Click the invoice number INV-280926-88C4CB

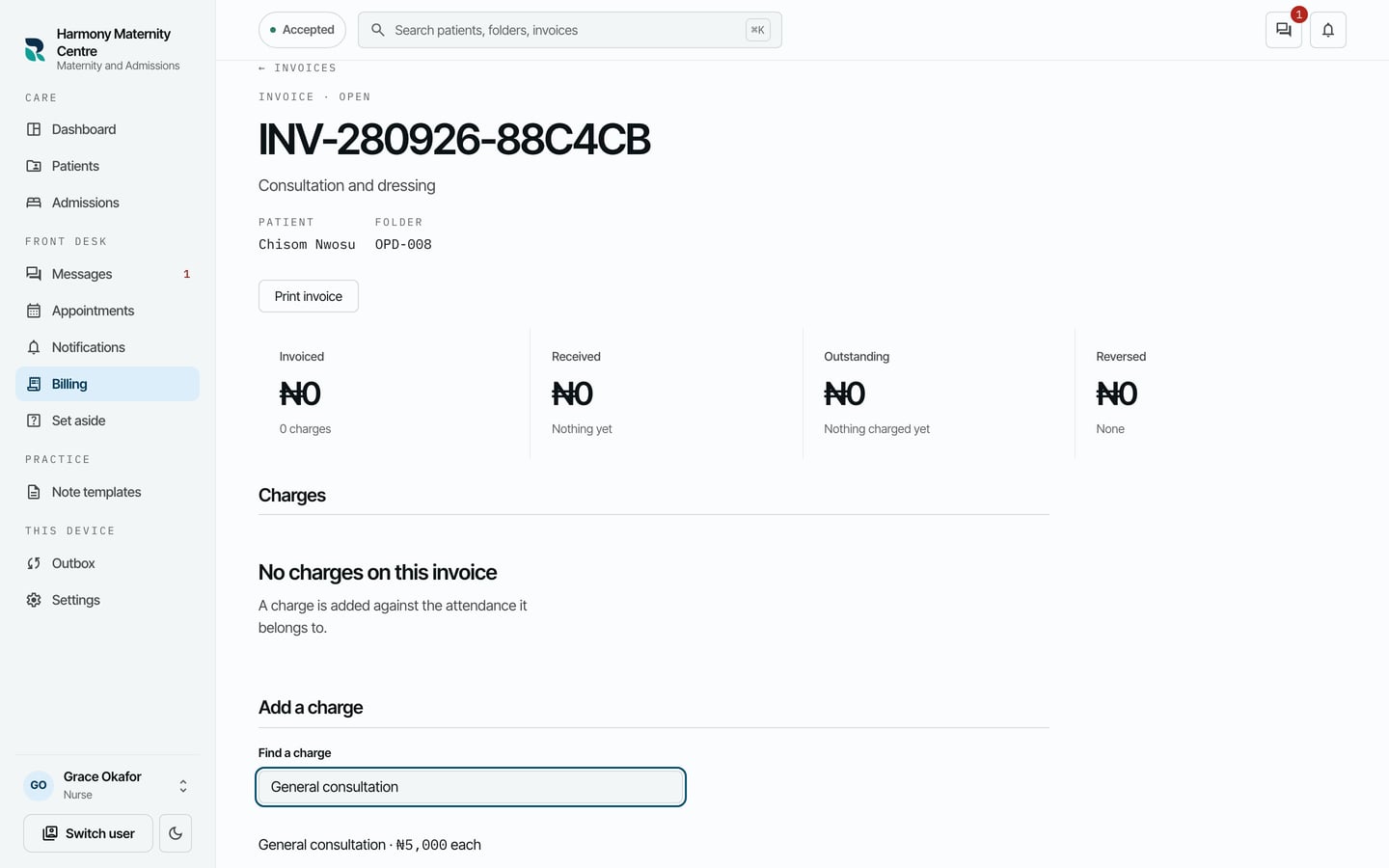pos(454,140)
